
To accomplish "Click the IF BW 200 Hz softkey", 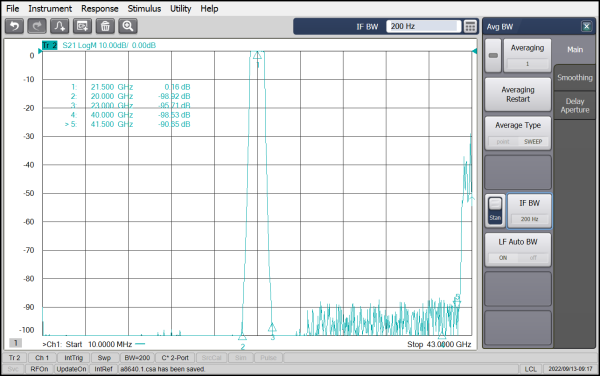I will (529, 211).
